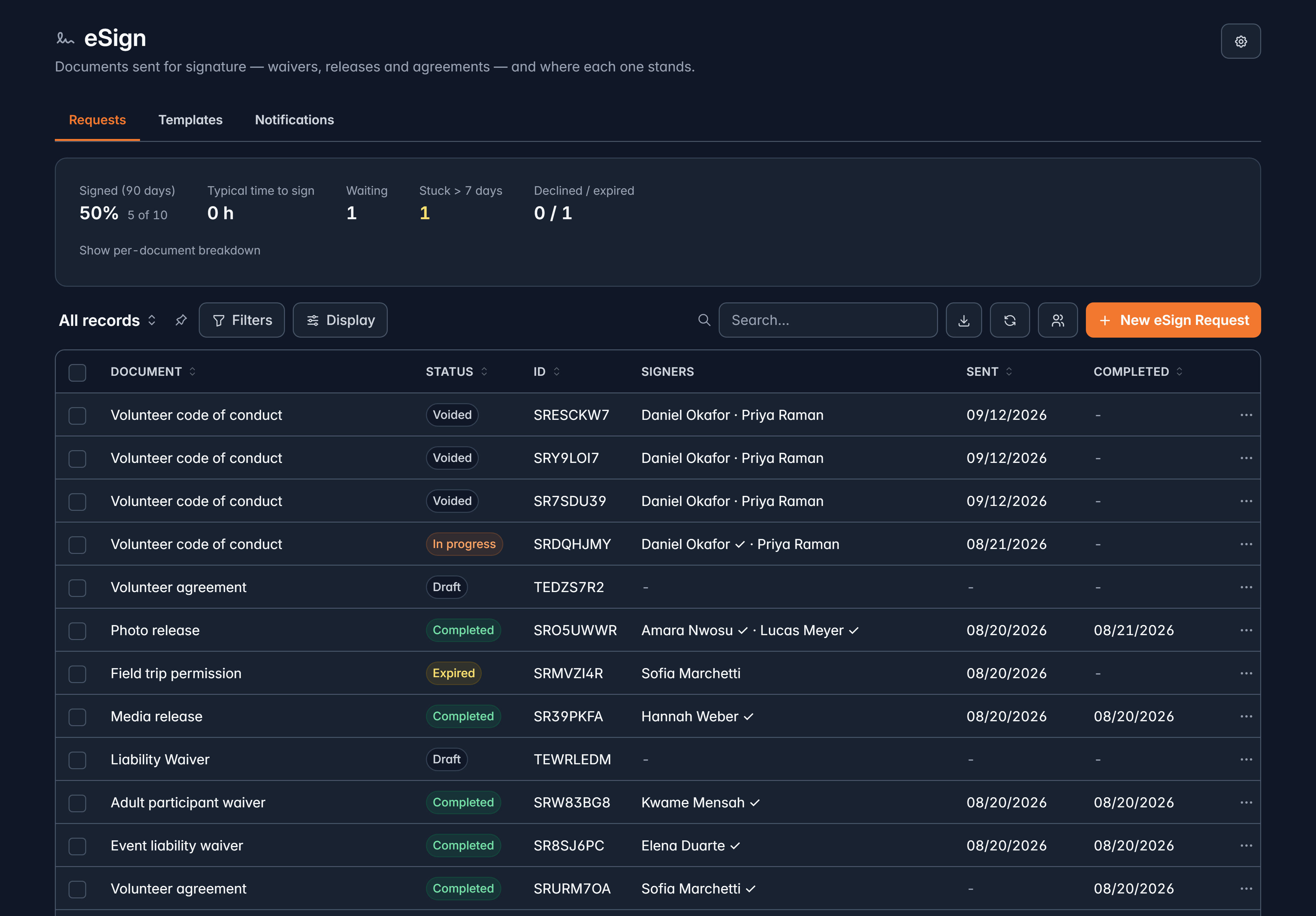Refresh the requests list
The height and width of the screenshot is (916, 1316).
coord(1009,320)
